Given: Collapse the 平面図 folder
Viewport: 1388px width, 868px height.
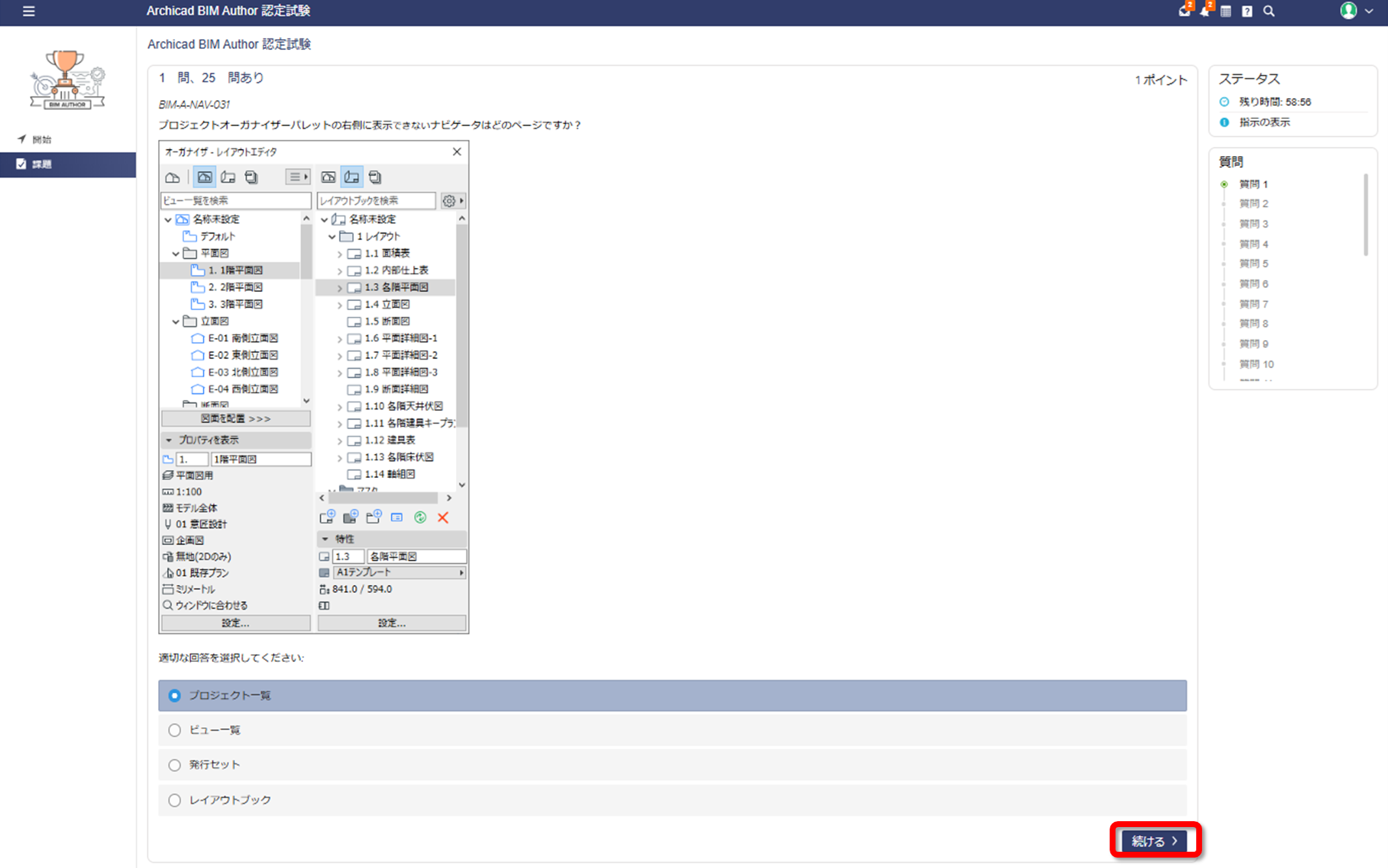Looking at the screenshot, I should 176,254.
